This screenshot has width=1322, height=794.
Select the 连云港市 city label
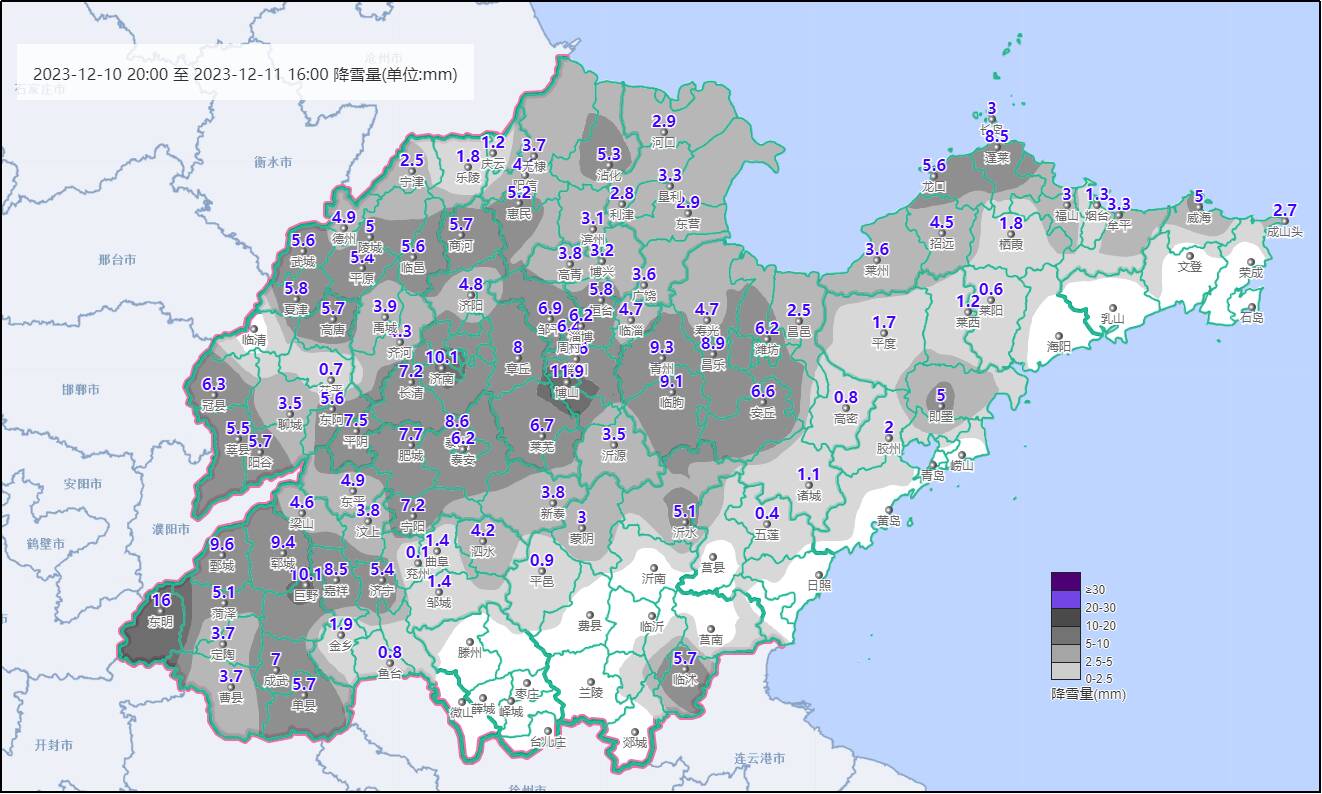[759, 759]
